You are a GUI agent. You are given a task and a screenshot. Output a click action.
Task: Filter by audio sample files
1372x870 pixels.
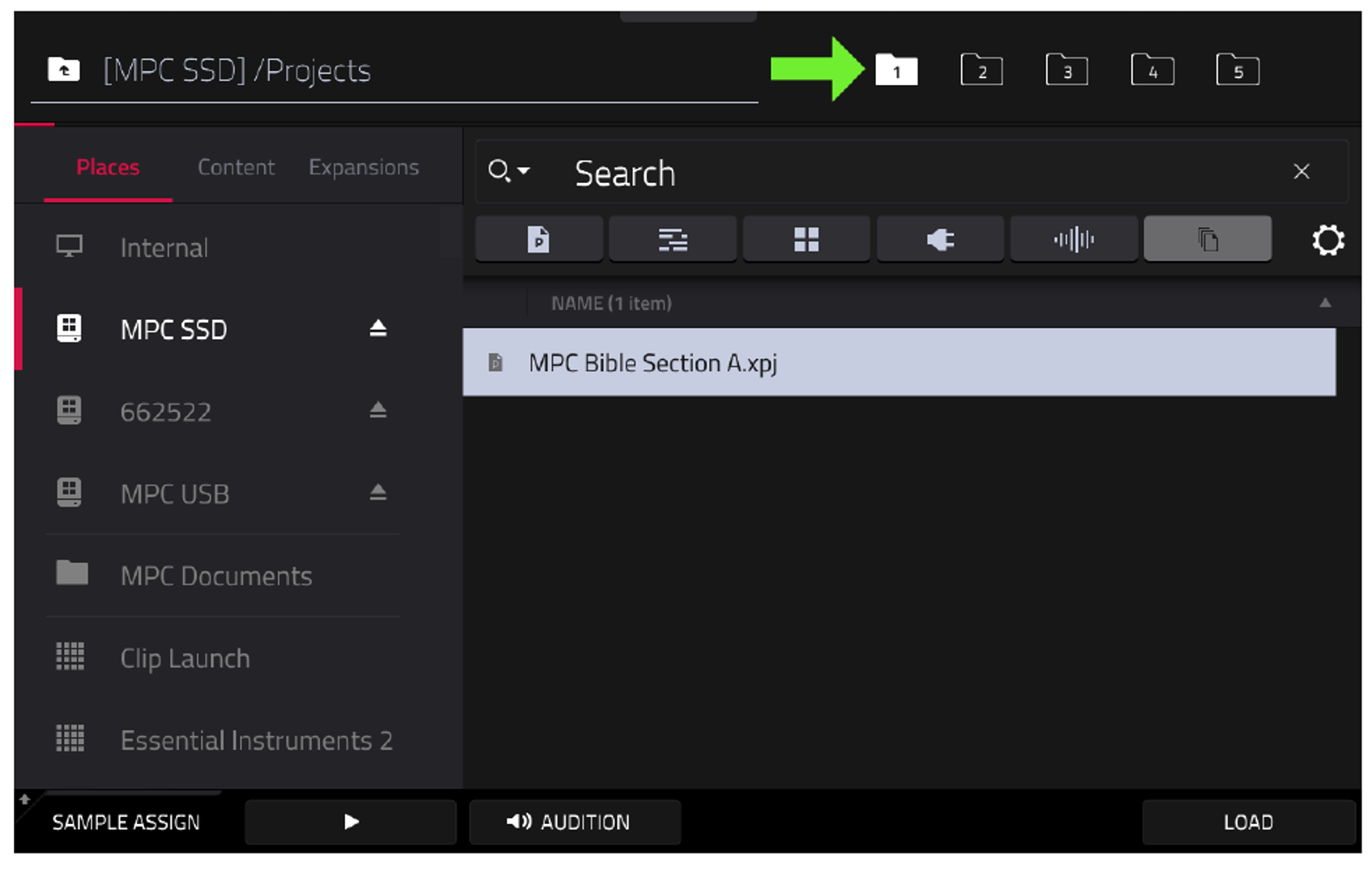(x=1074, y=239)
